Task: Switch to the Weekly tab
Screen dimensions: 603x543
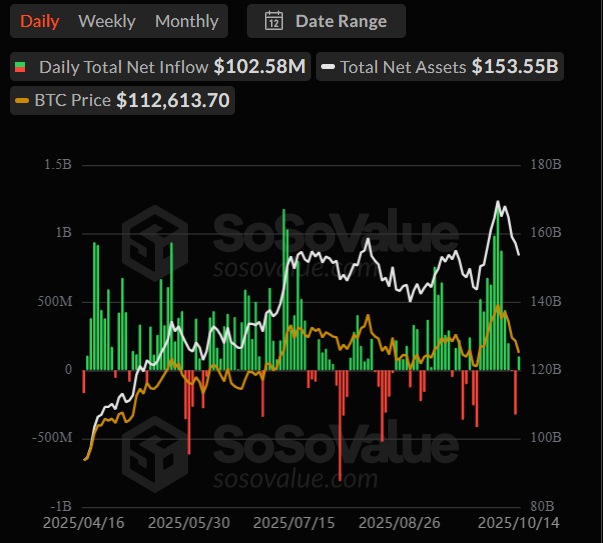Action: tap(107, 21)
